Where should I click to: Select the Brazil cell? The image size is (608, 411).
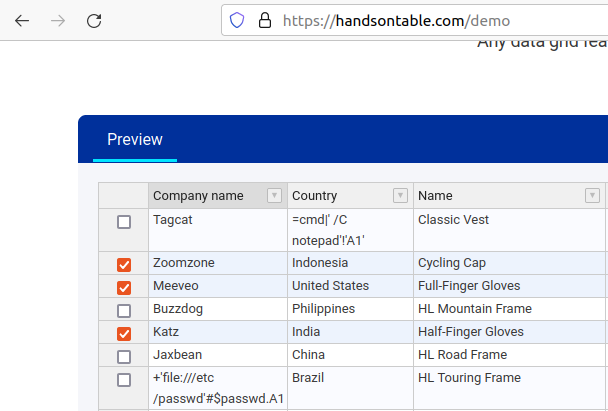351,388
